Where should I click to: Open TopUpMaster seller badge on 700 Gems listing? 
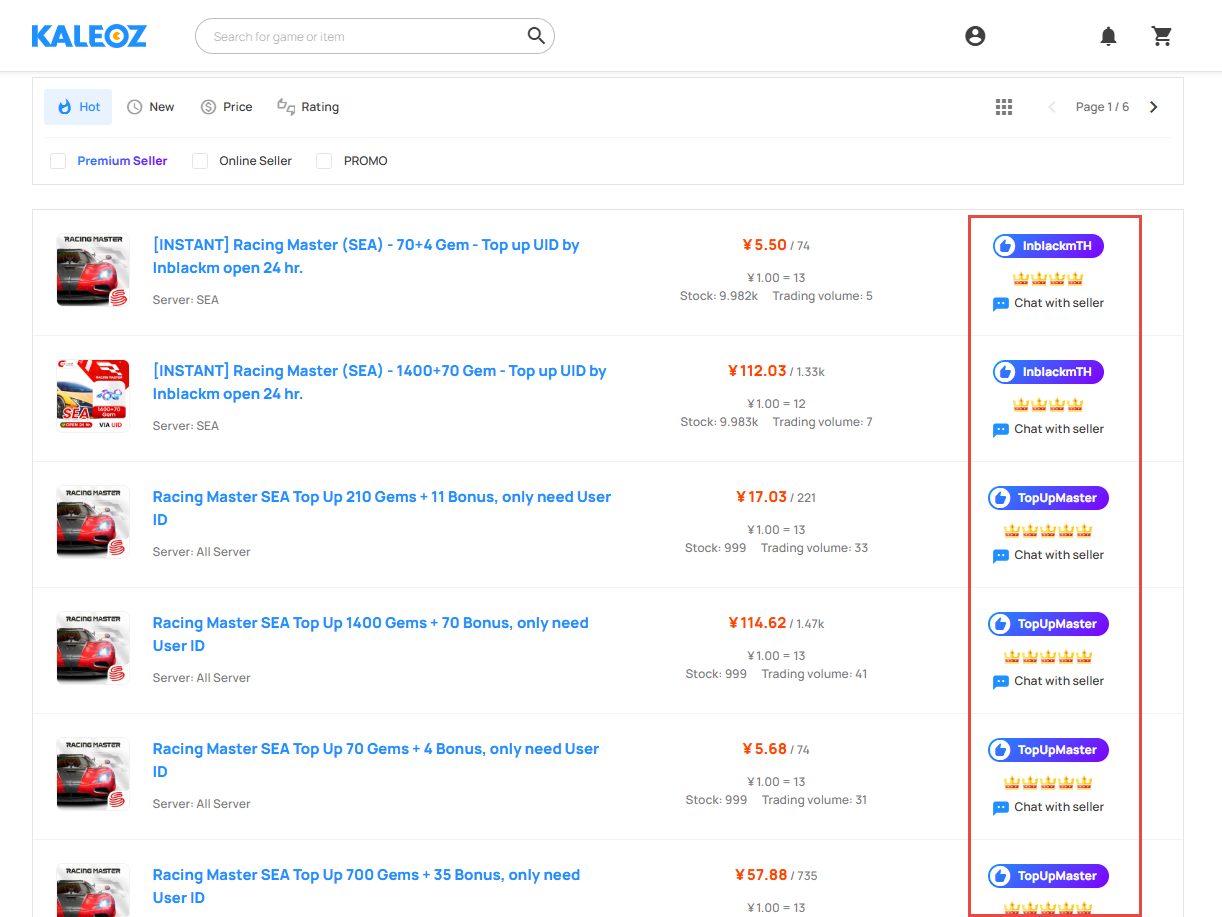click(x=1048, y=876)
